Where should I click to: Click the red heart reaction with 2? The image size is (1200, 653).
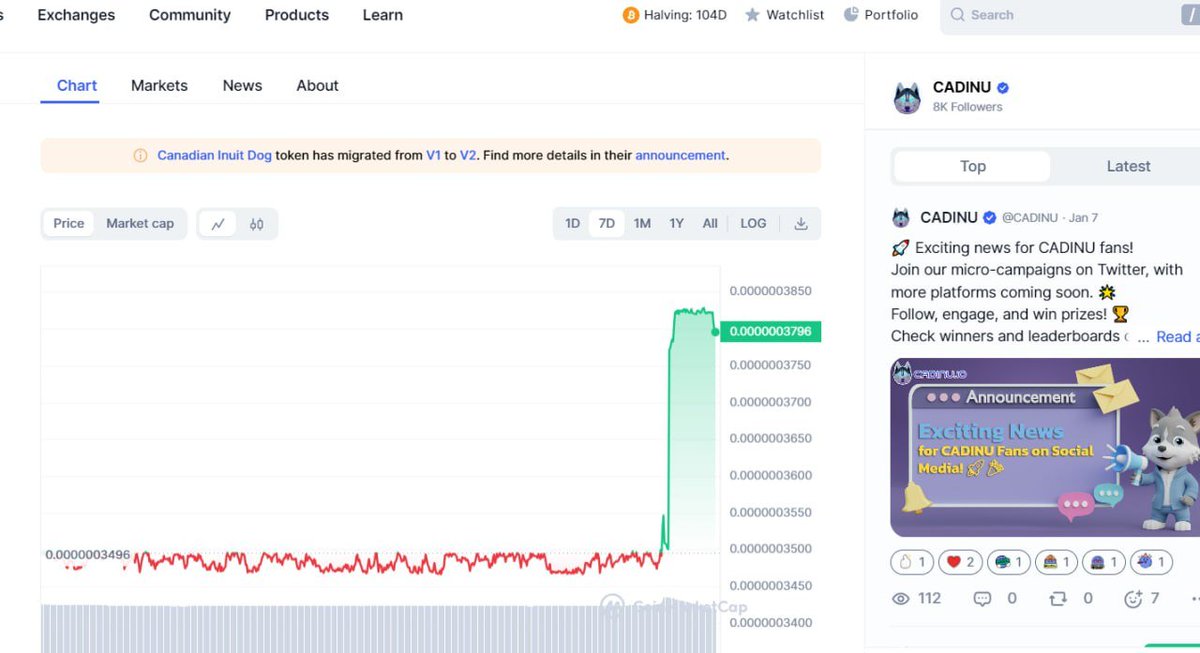960,562
